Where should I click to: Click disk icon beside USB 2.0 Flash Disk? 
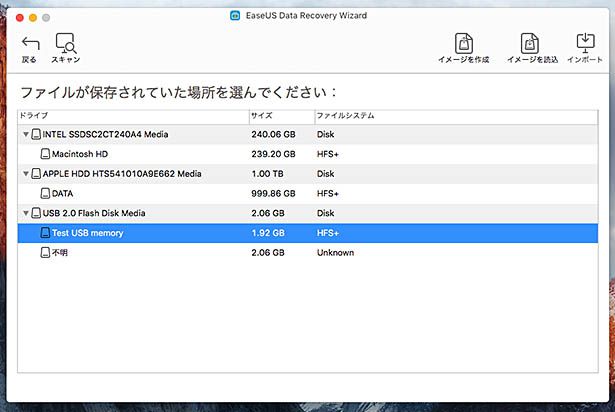pos(36,213)
